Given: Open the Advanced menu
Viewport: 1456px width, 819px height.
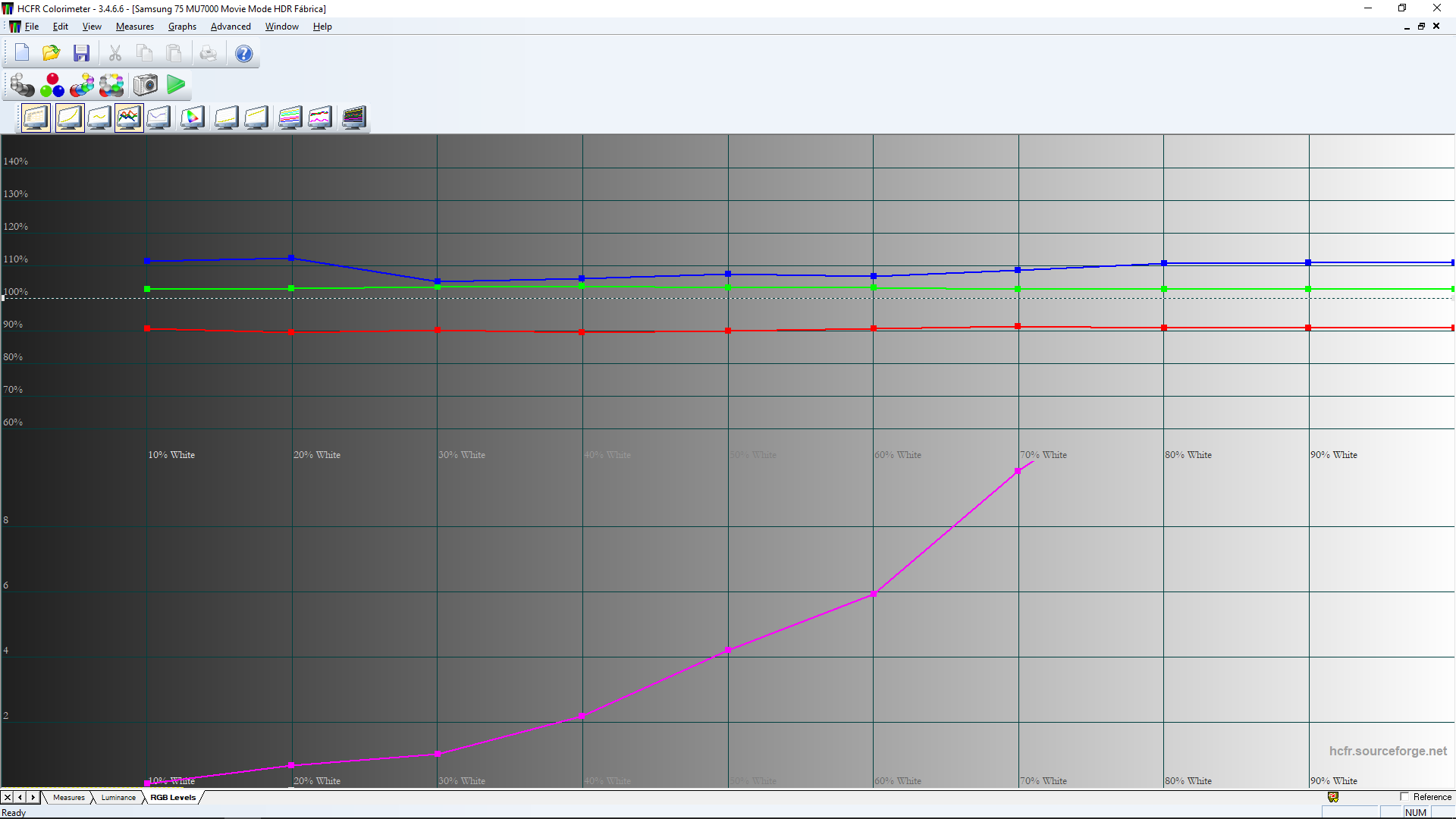Looking at the screenshot, I should [x=231, y=27].
